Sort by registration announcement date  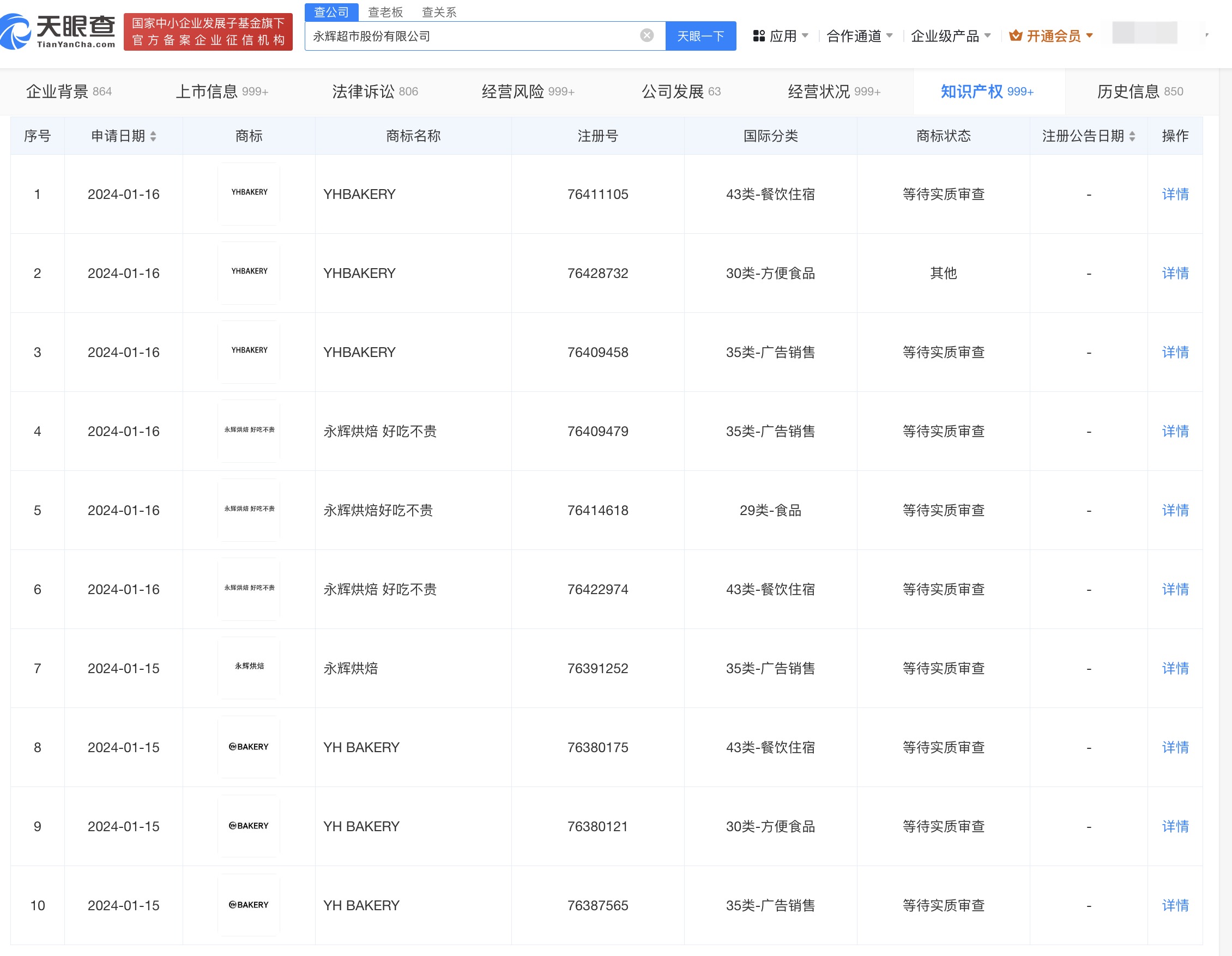1132,136
